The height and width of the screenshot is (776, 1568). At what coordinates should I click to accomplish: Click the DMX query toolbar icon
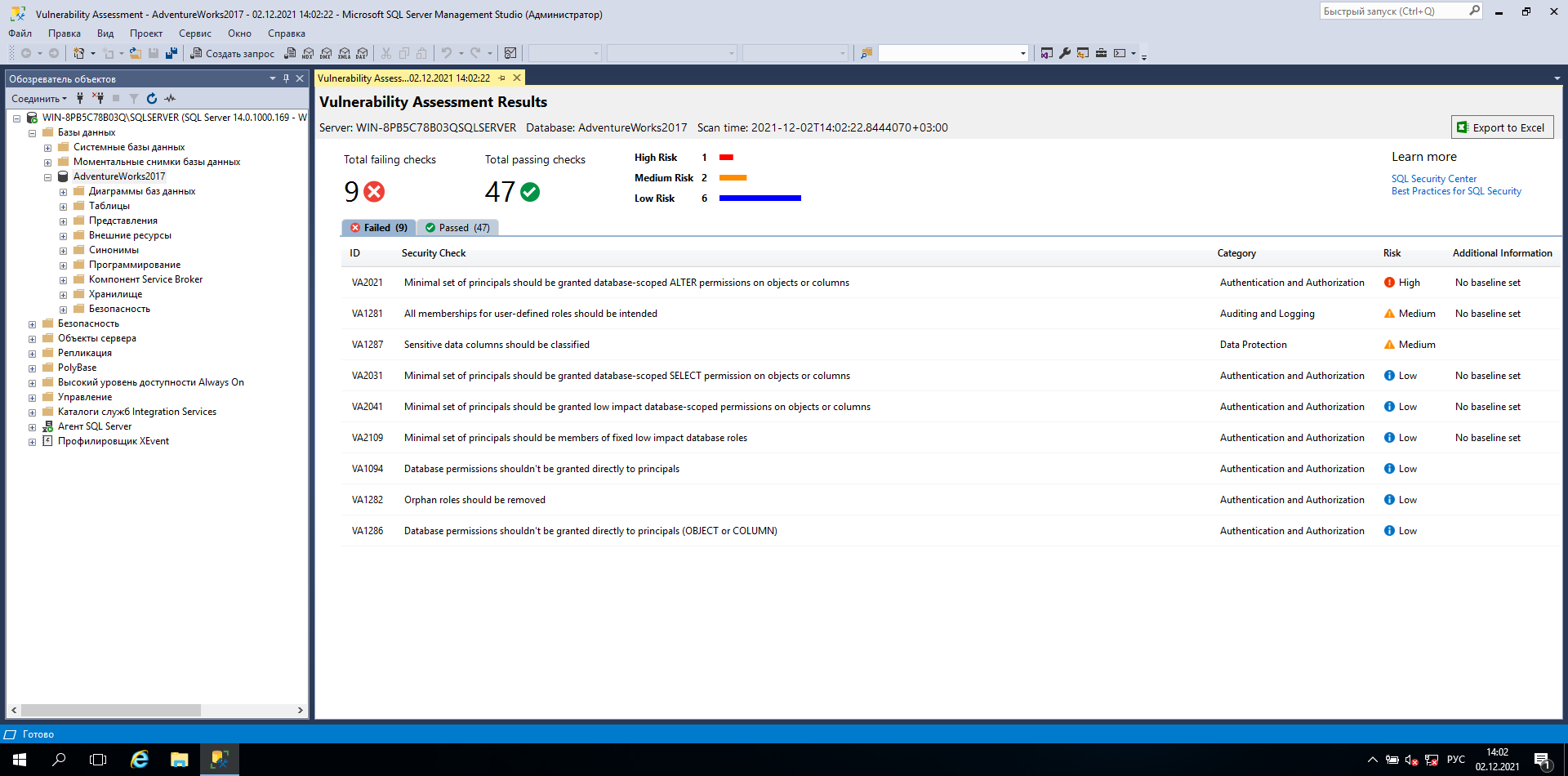click(326, 53)
